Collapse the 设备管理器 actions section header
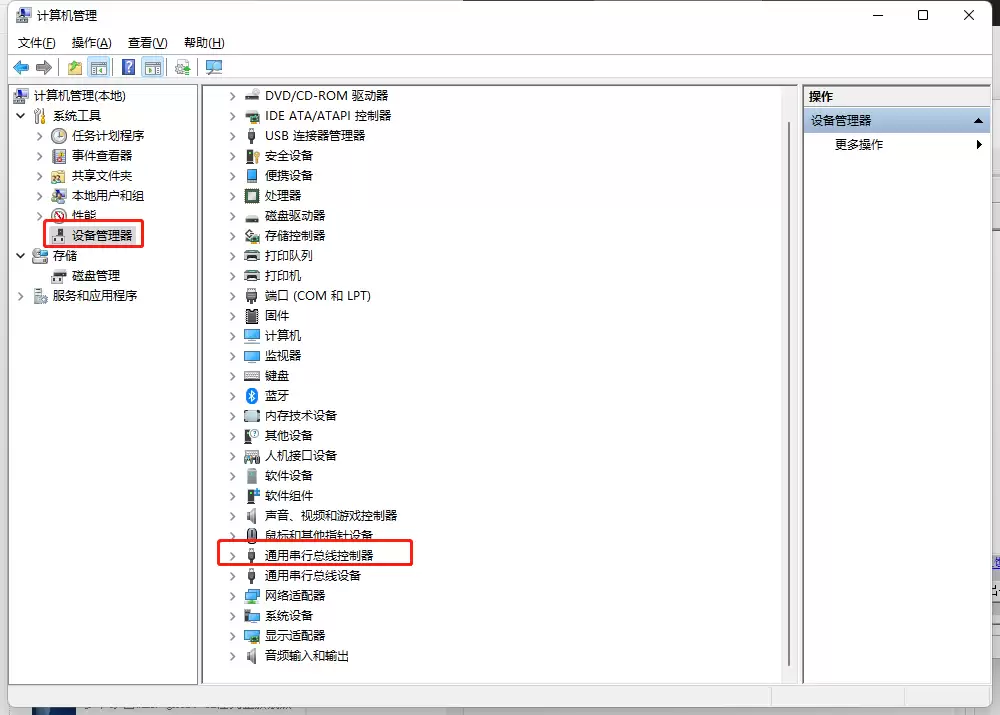 980,120
